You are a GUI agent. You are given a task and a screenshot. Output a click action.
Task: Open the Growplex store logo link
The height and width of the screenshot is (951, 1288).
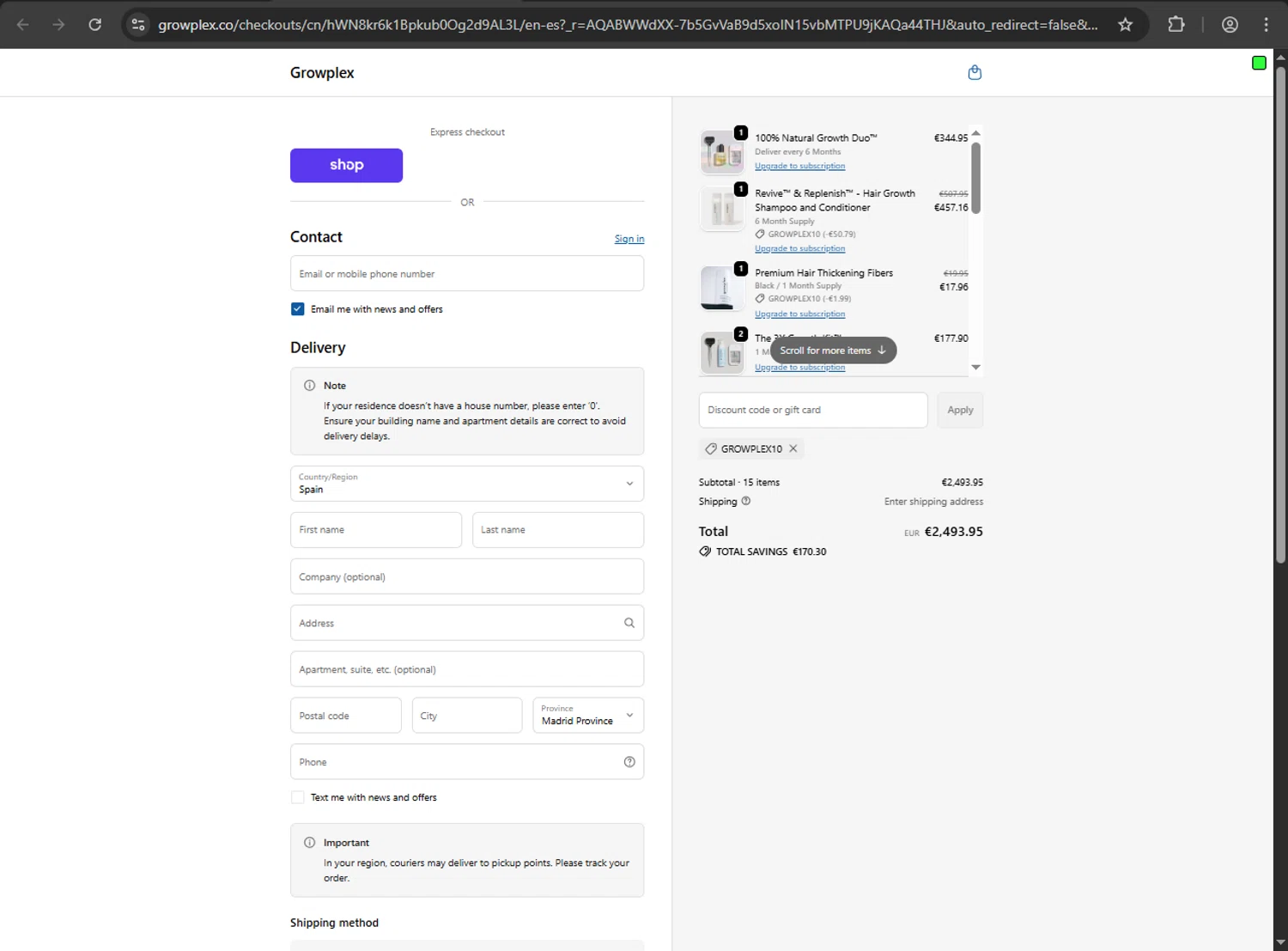(322, 73)
